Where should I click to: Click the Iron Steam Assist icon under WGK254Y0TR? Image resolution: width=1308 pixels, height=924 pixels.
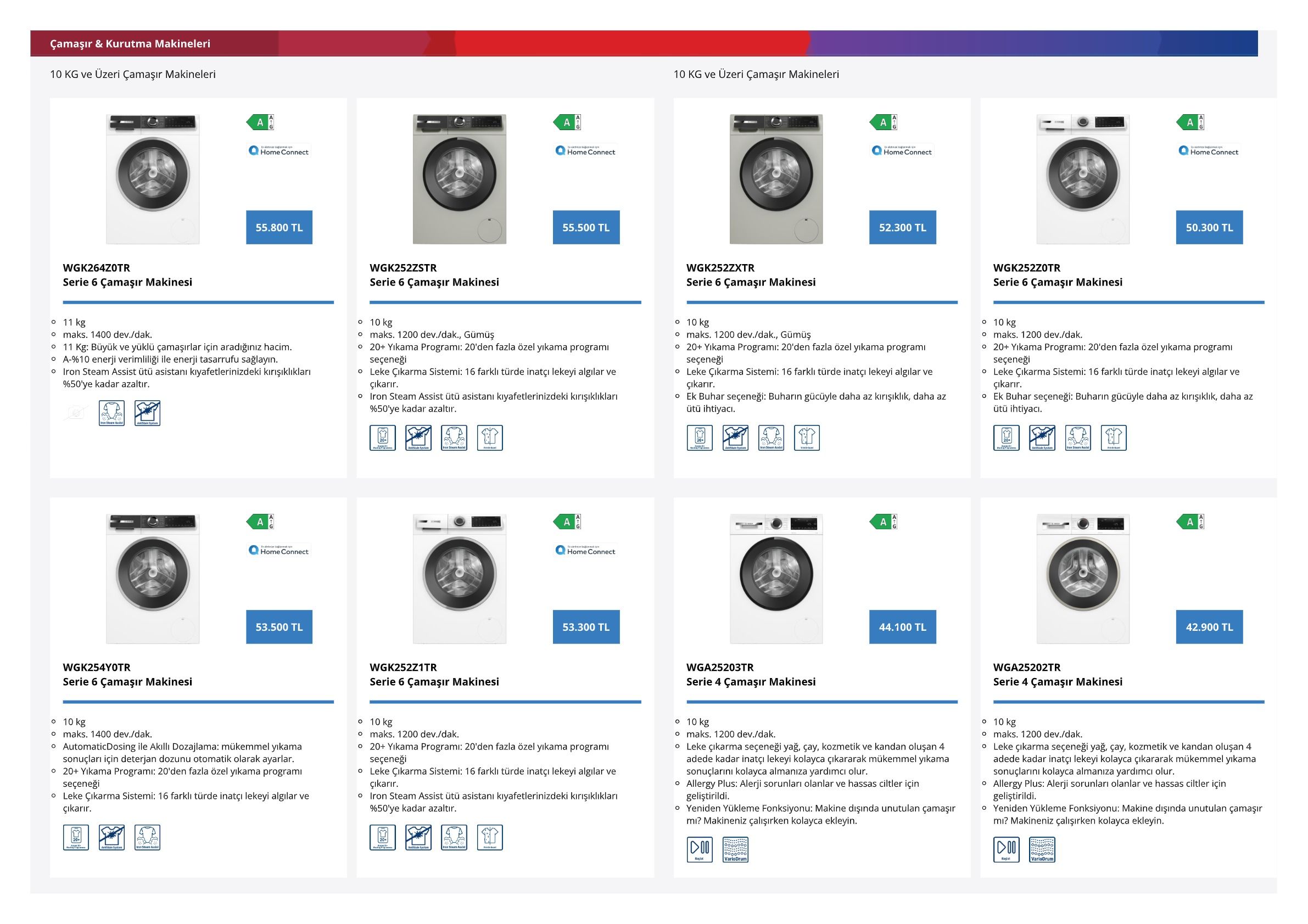tap(148, 837)
